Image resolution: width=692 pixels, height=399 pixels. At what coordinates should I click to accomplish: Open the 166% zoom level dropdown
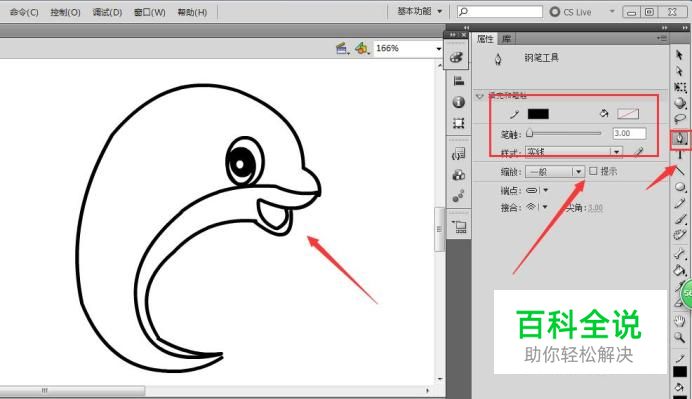408,48
